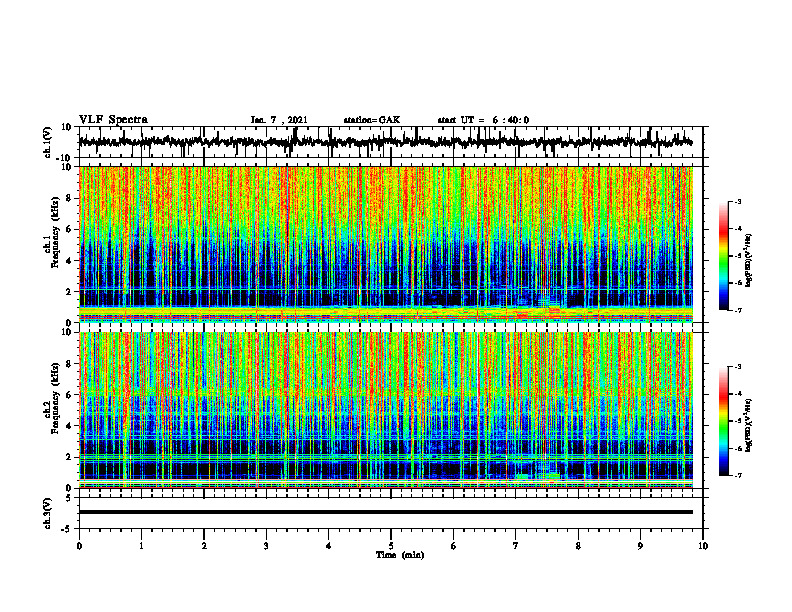Click the flat black ch.3 trace line
The image size is (792, 612).
click(385, 512)
